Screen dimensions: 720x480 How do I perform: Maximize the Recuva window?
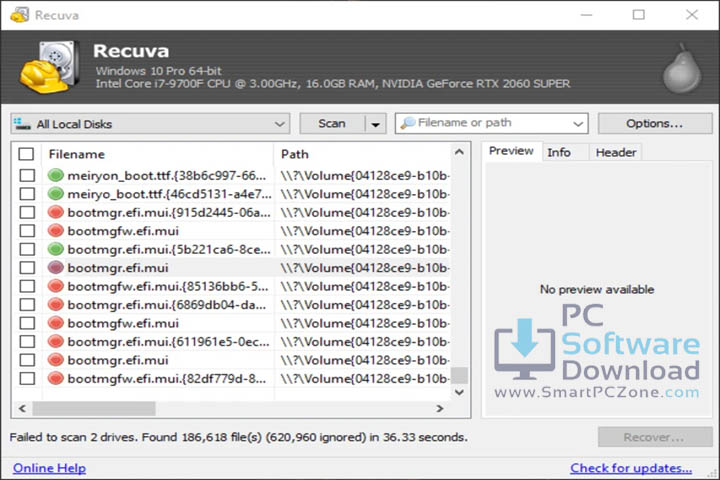point(639,15)
